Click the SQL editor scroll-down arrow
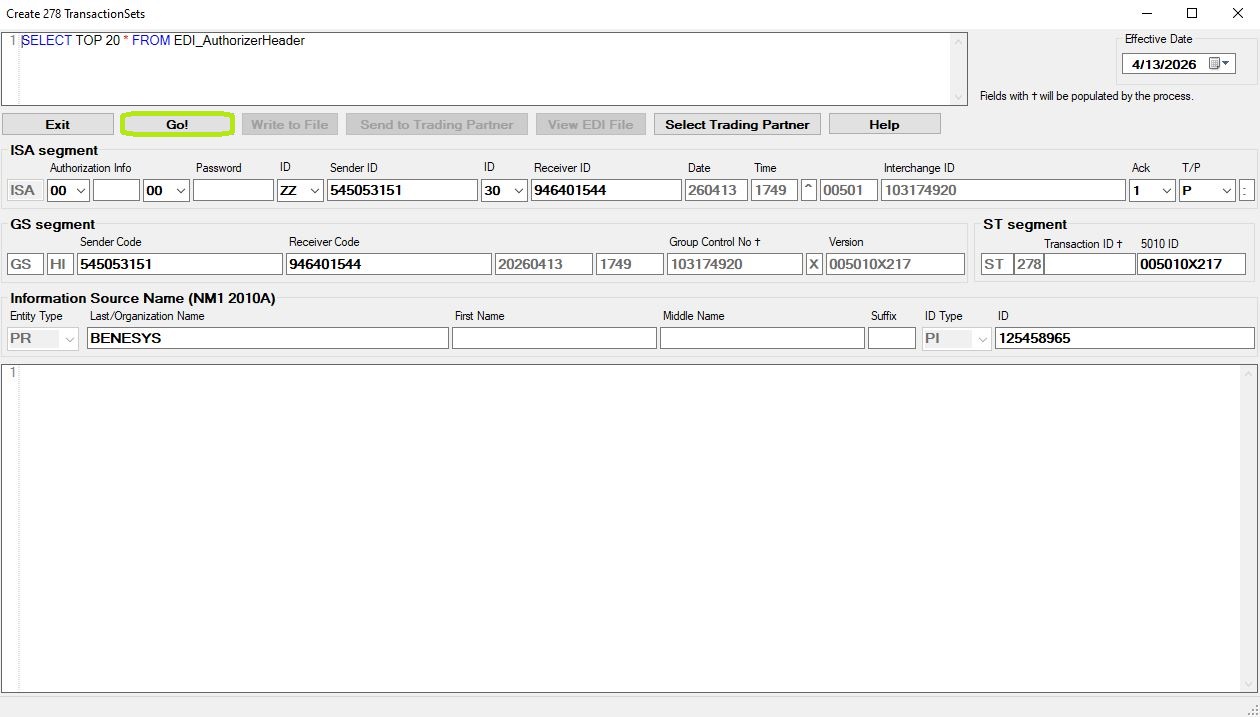The width and height of the screenshot is (1260, 717). tap(959, 97)
